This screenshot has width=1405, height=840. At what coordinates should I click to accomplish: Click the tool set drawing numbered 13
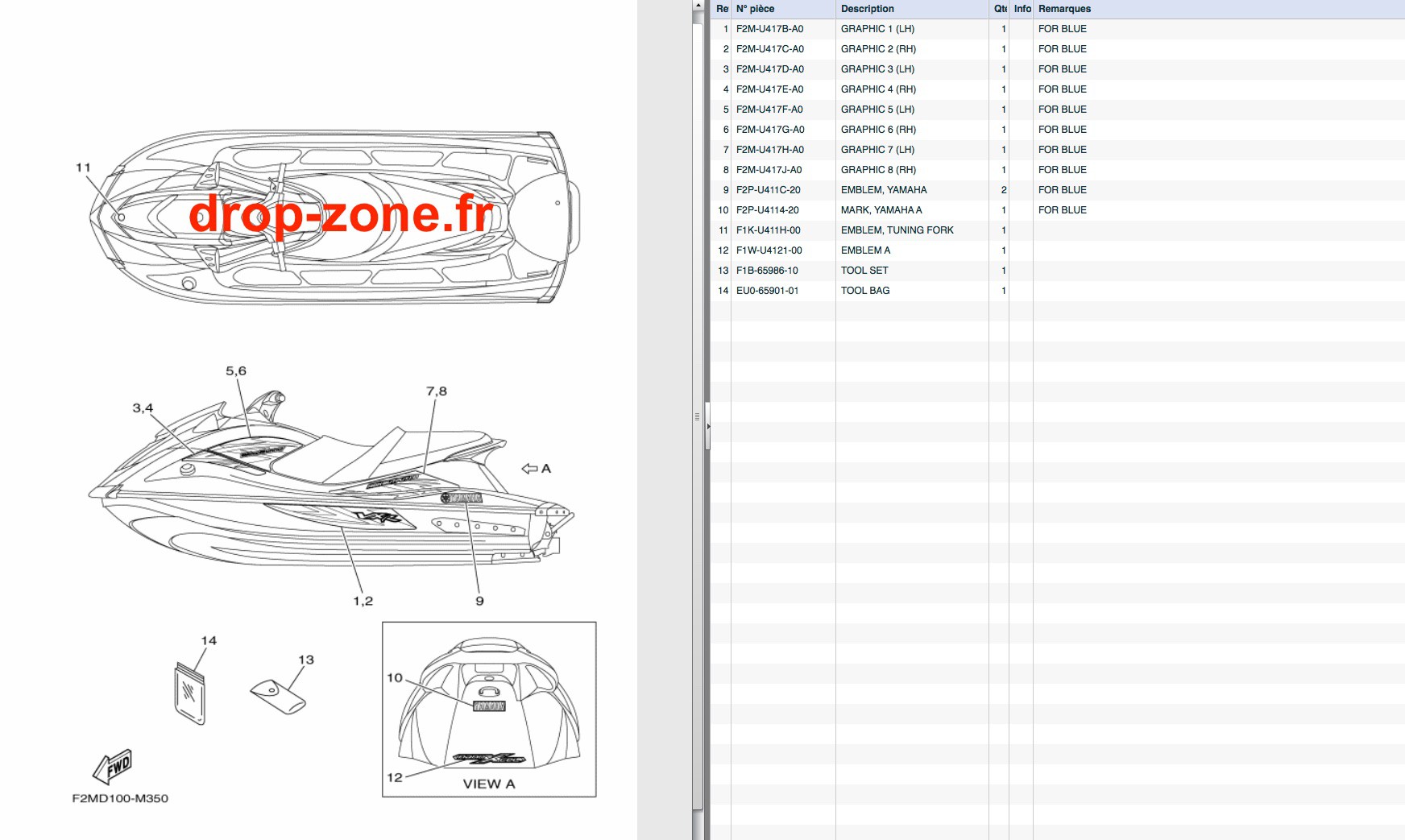(x=278, y=697)
